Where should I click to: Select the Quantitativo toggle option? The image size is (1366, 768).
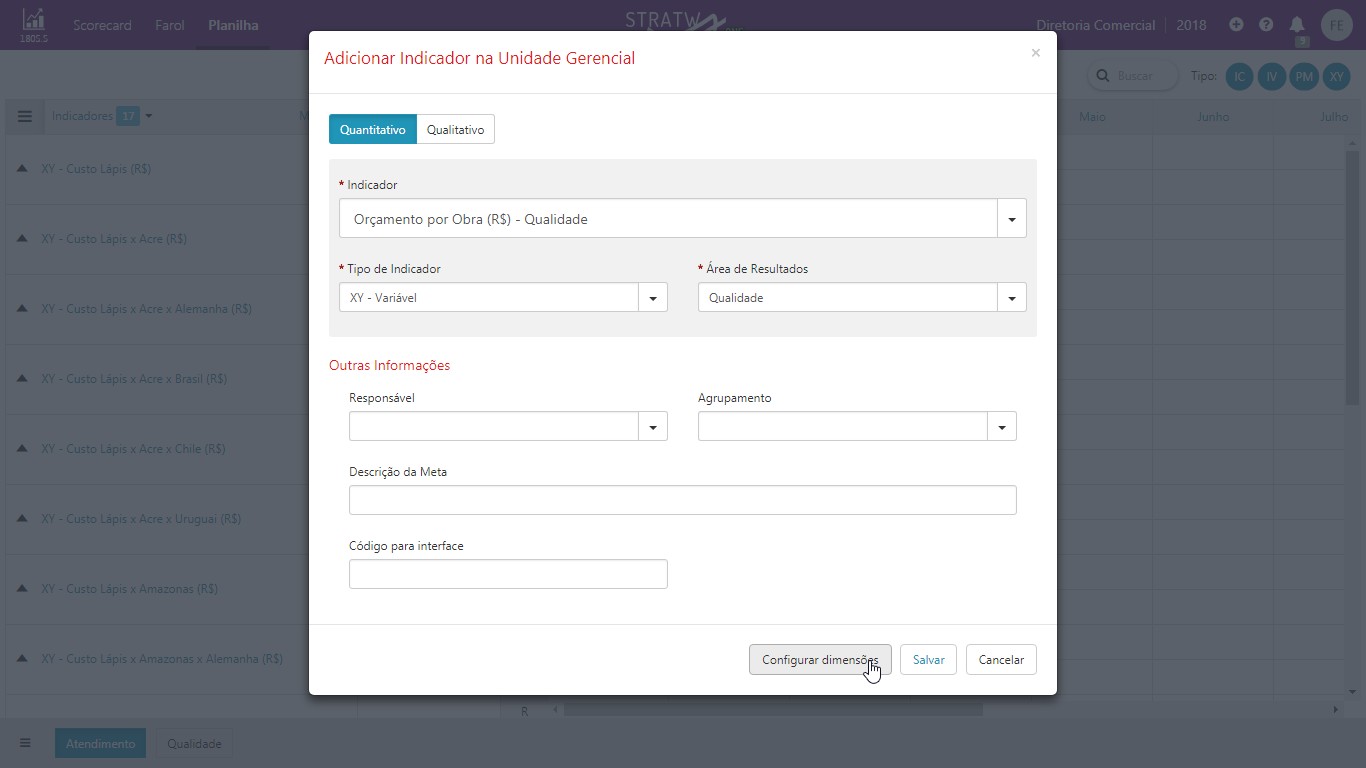pyautogui.click(x=372, y=129)
